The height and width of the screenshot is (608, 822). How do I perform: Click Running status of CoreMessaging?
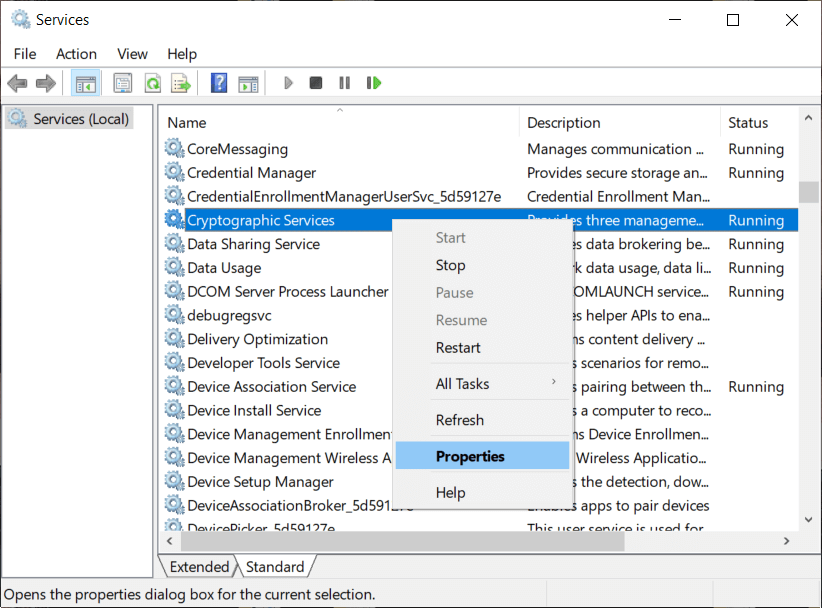pyautogui.click(x=756, y=149)
